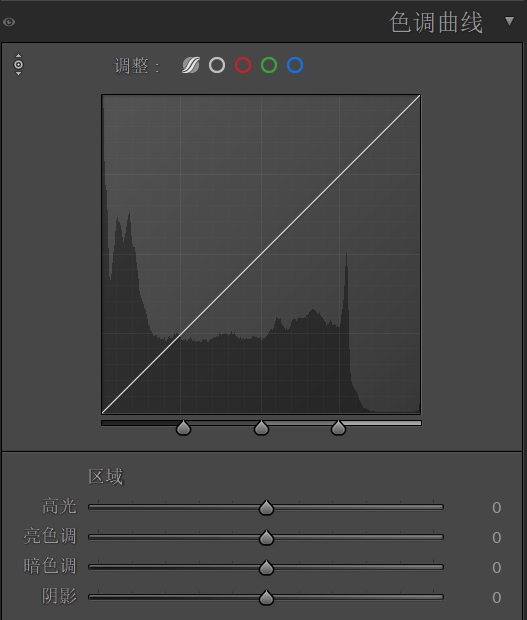Click the 高光 value field
This screenshot has width=527, height=620.
(497, 508)
